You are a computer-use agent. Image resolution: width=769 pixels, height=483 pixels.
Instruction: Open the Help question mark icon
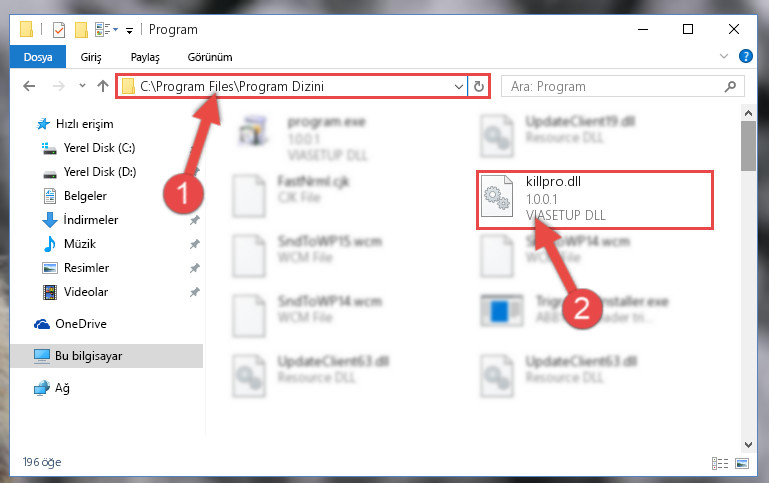coord(745,56)
